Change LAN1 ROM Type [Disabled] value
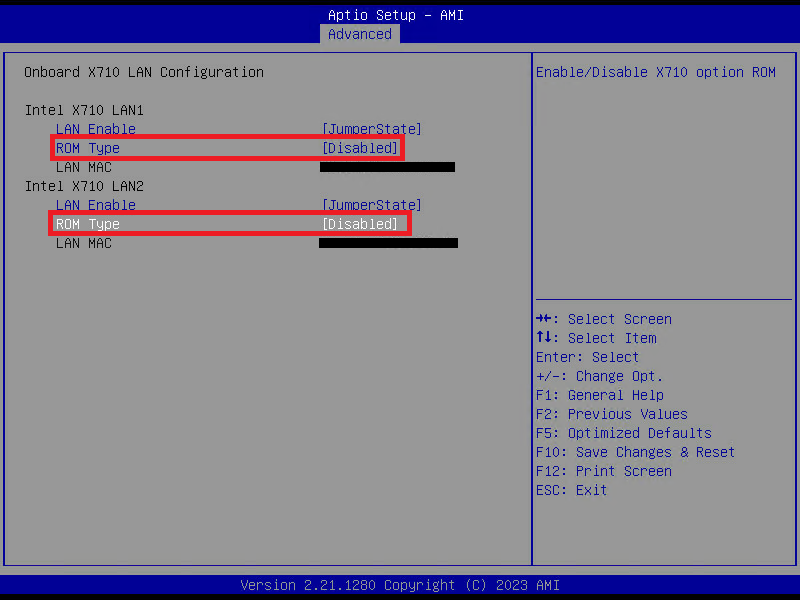Viewport: 800px width, 600px height. click(x=360, y=148)
